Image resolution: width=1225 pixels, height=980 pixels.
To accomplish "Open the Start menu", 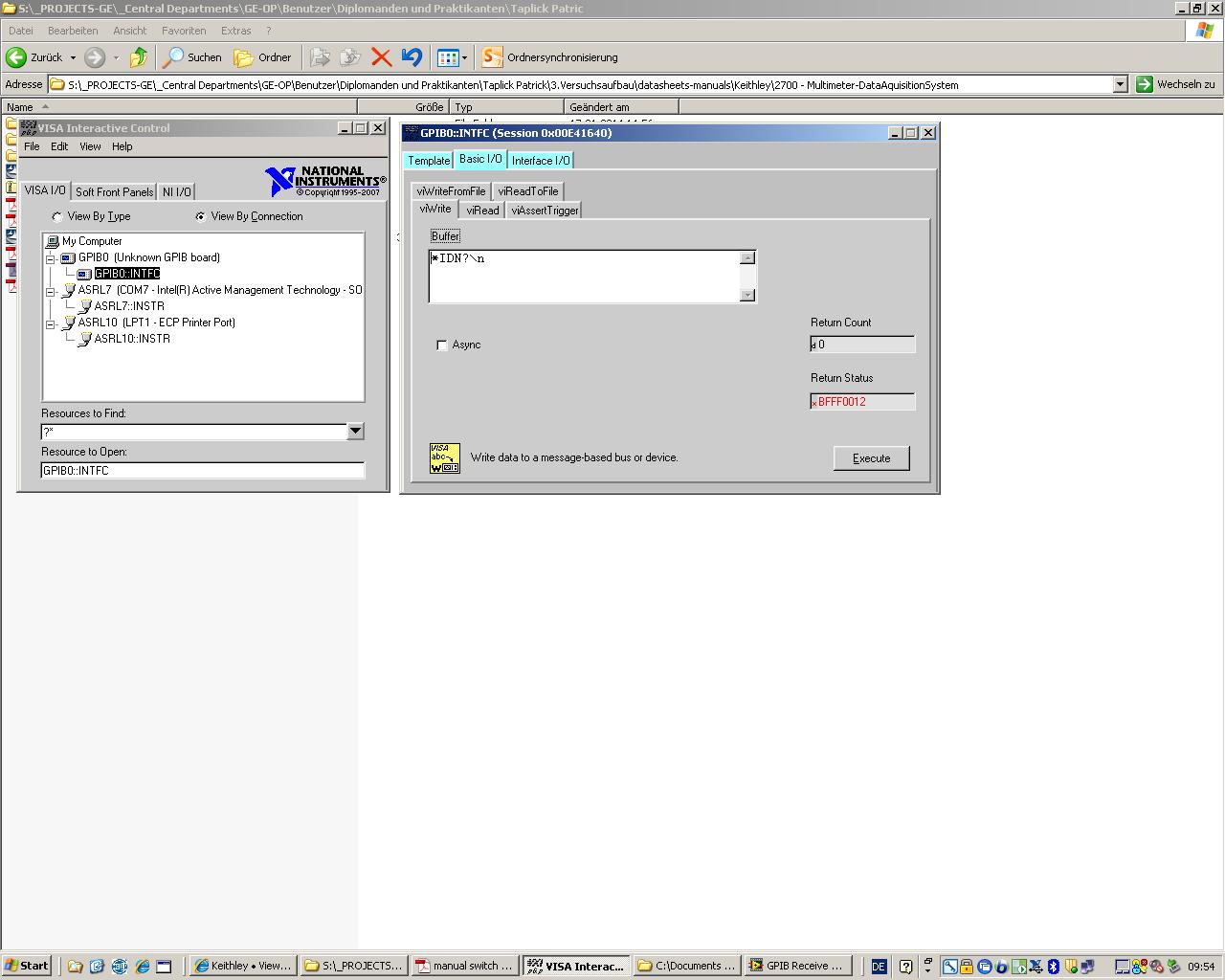I will click(x=27, y=966).
